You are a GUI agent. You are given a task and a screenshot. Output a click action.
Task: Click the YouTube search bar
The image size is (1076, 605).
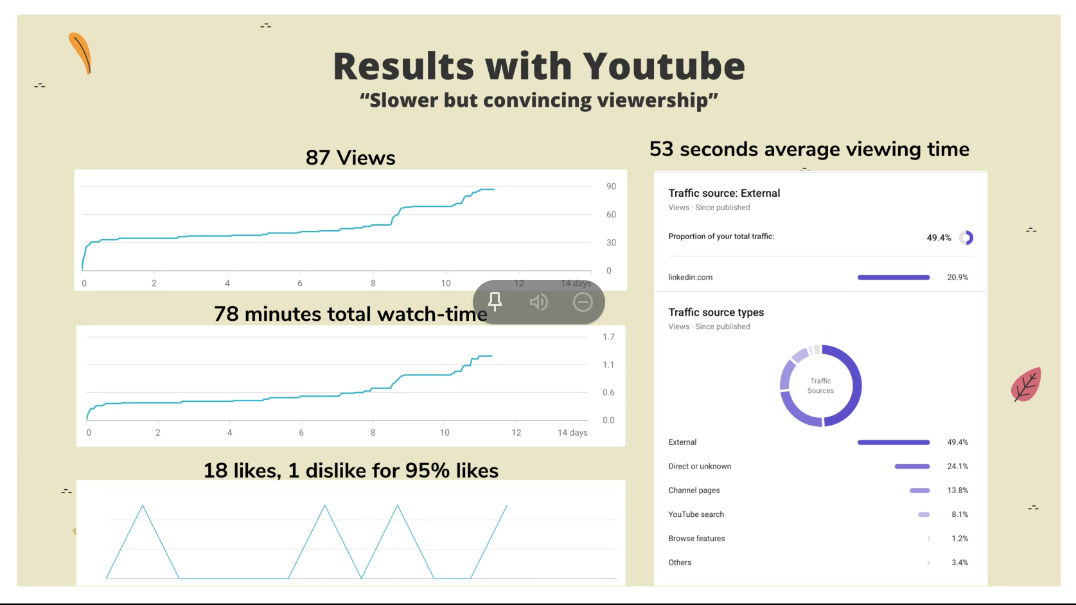tap(924, 514)
